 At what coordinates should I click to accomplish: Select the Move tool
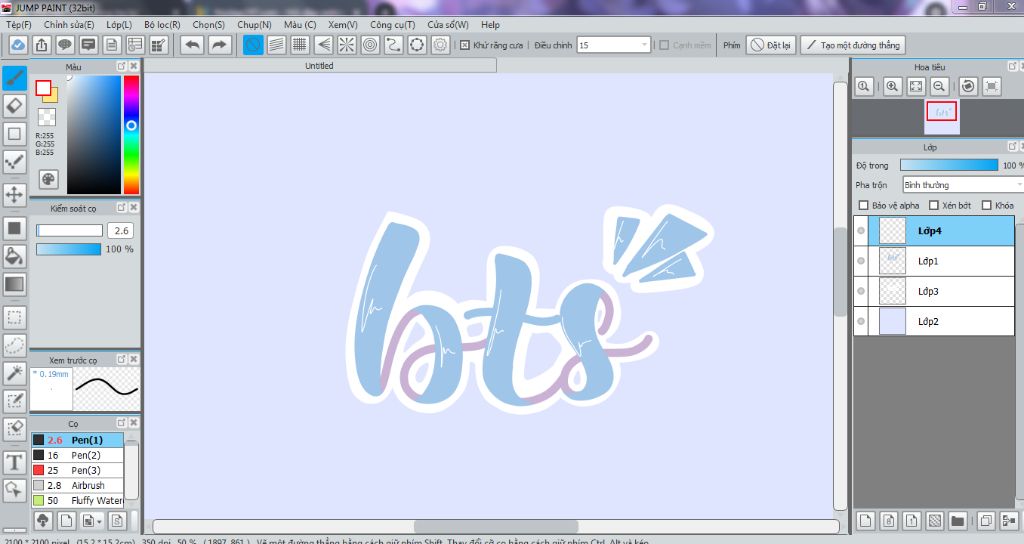pyautogui.click(x=14, y=194)
